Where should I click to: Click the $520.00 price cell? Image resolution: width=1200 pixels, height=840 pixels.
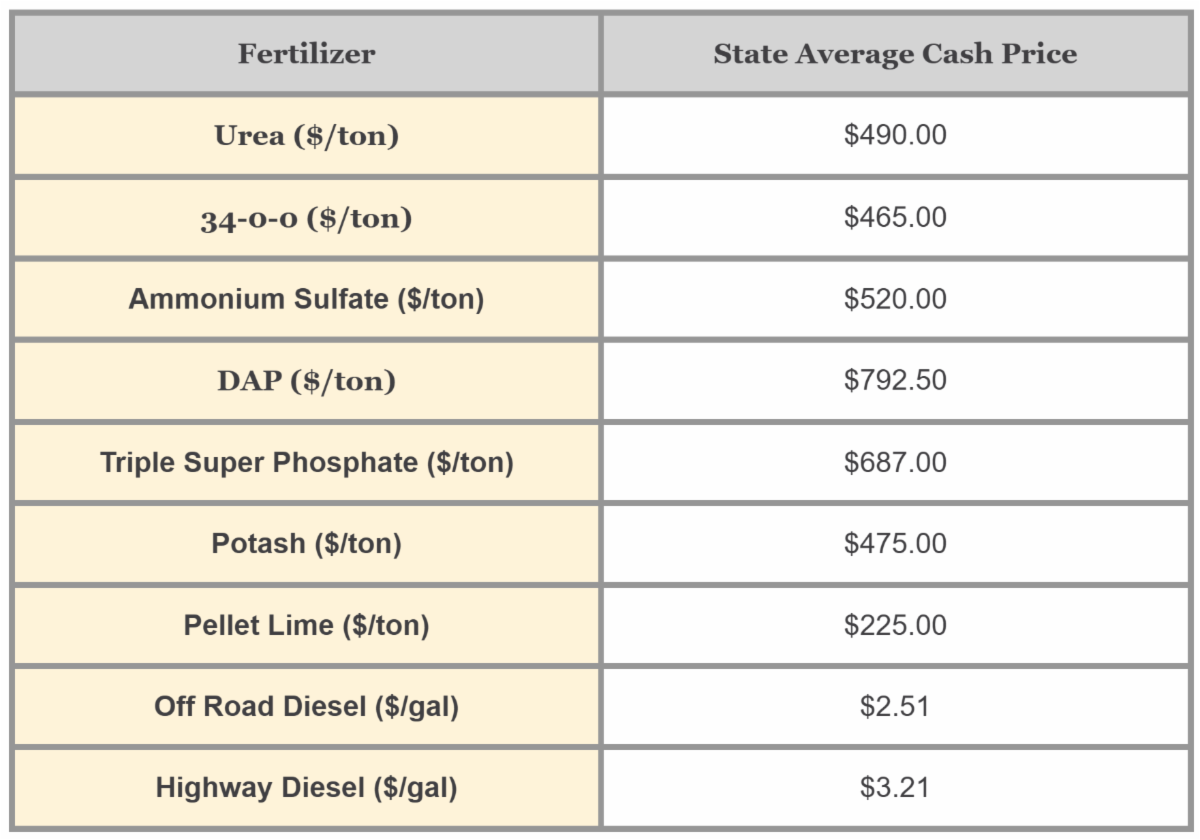pos(895,299)
